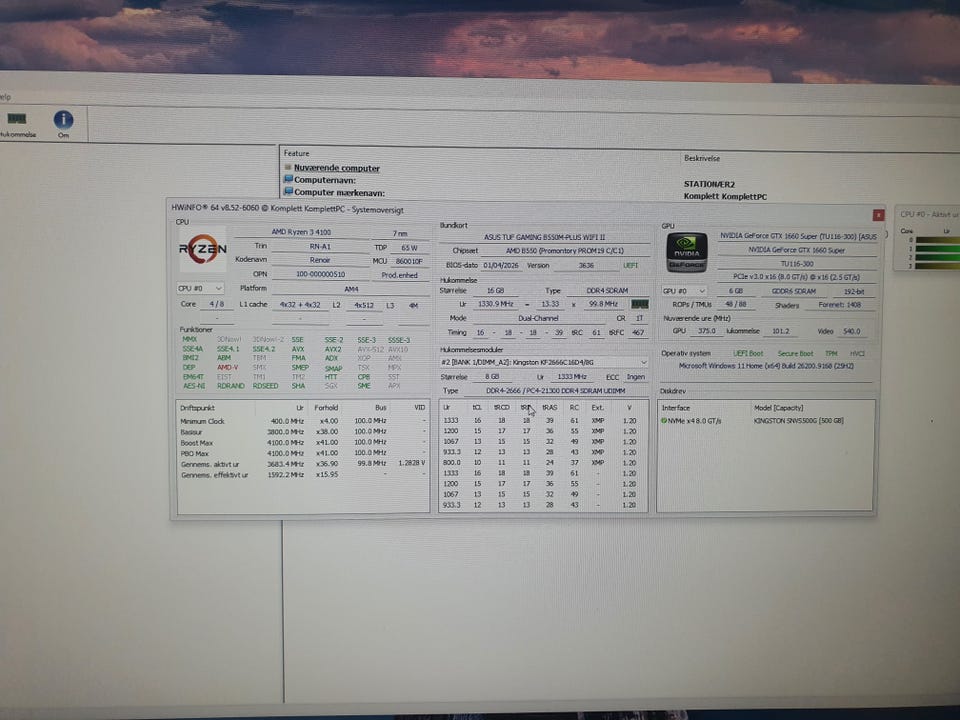The width and height of the screenshot is (960, 720).
Task: Click the Microsoft Windows 11 Home build text
Action: 766,366
